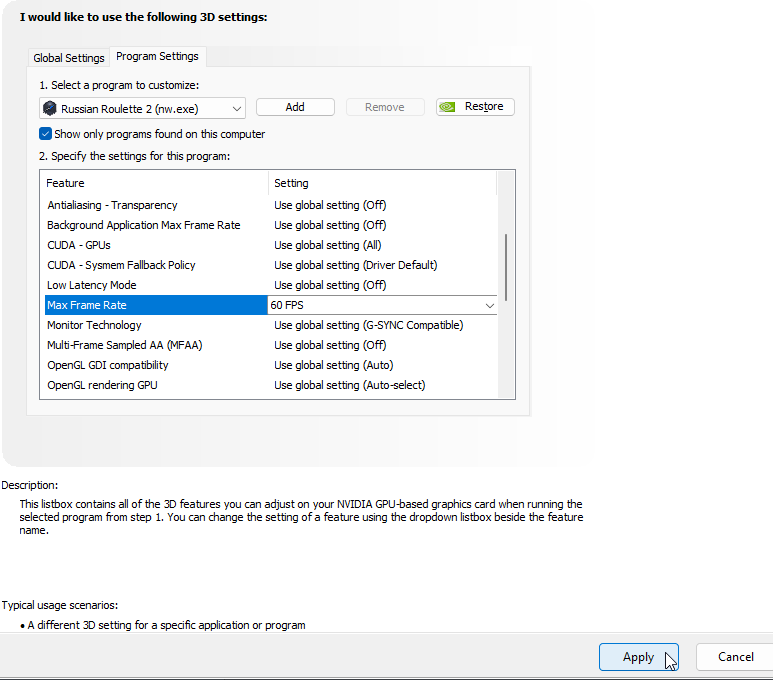Switch to the Global Settings tab
Screen dimensions: 773x680
click(69, 58)
